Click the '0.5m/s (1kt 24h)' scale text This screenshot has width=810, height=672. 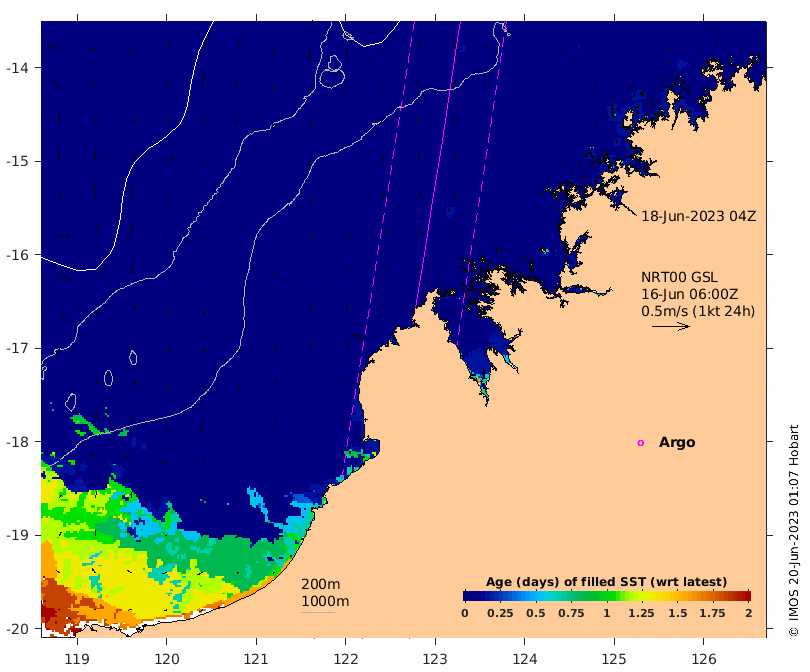point(698,311)
